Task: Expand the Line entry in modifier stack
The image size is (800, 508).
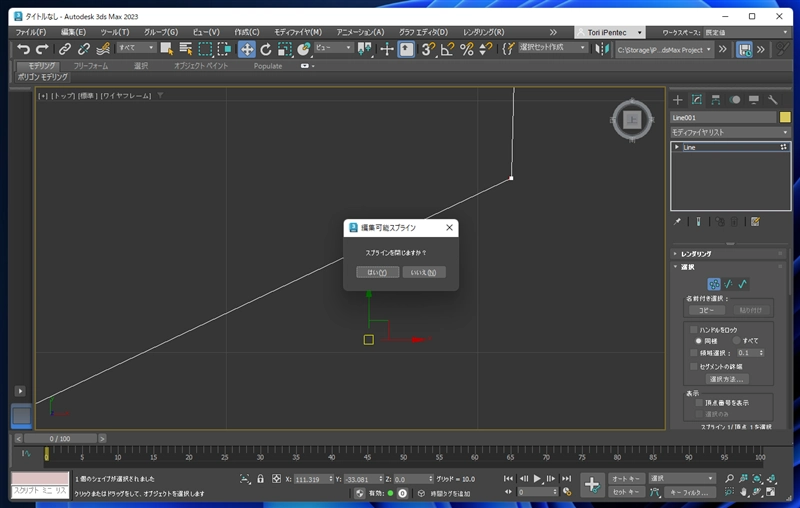Action: click(x=677, y=147)
